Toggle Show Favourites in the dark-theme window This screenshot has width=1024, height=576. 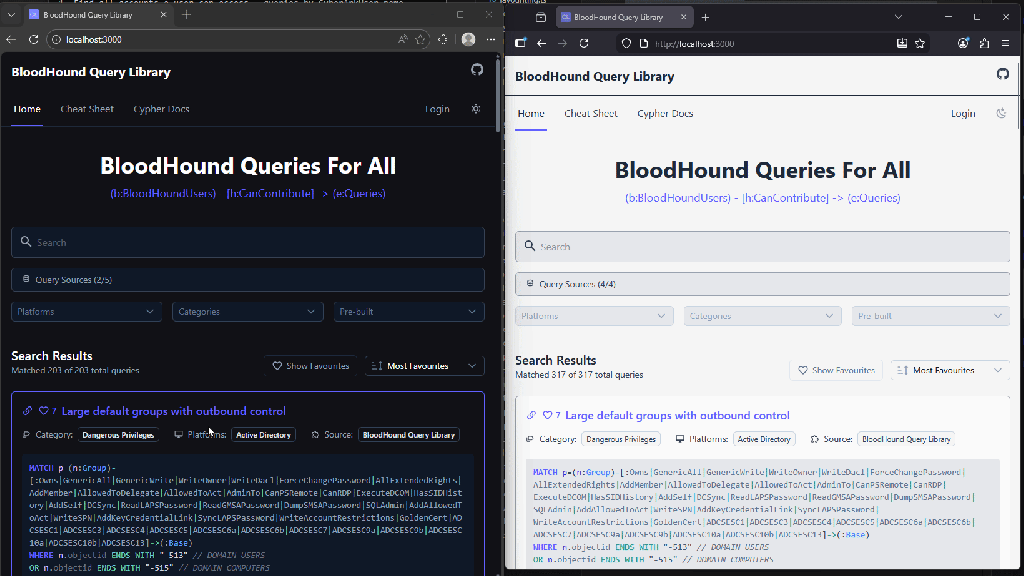pos(311,366)
